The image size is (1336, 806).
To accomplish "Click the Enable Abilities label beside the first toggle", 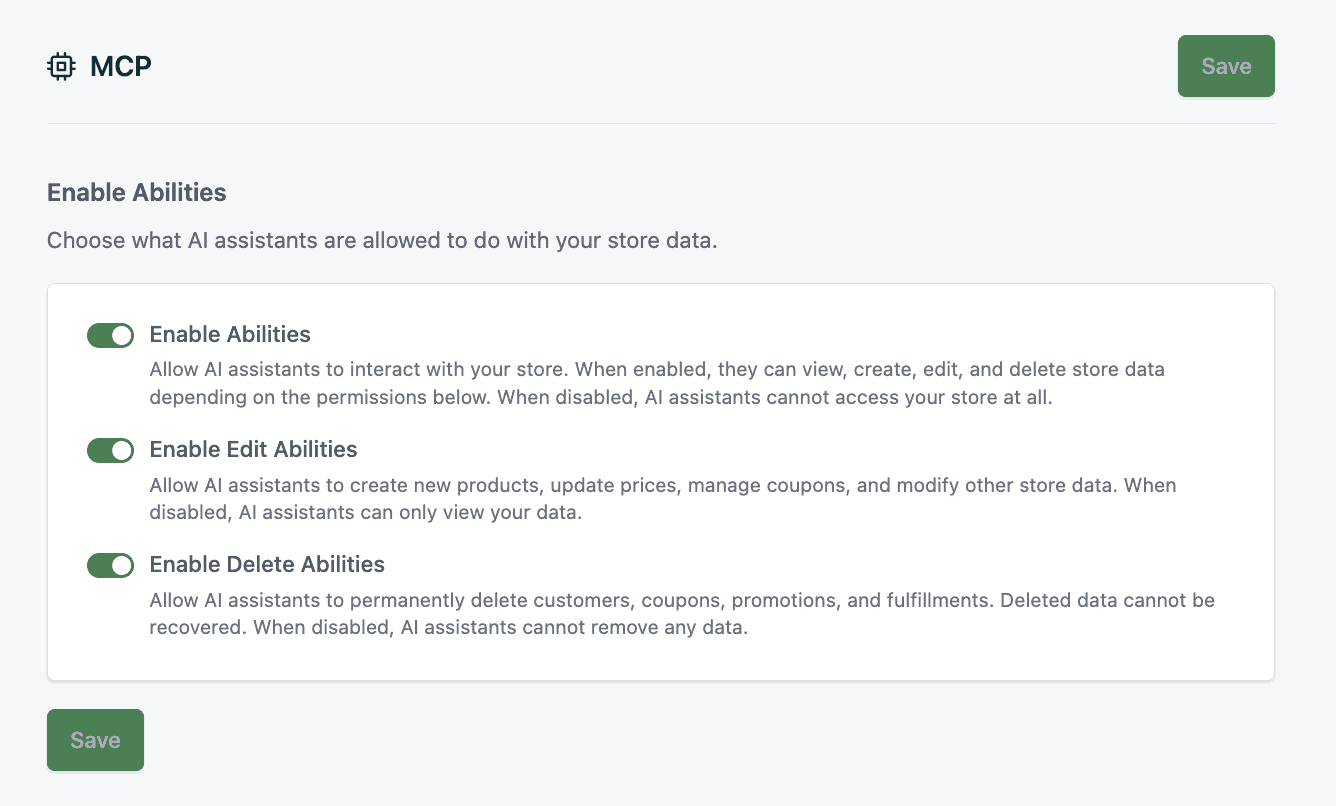I will pos(230,334).
